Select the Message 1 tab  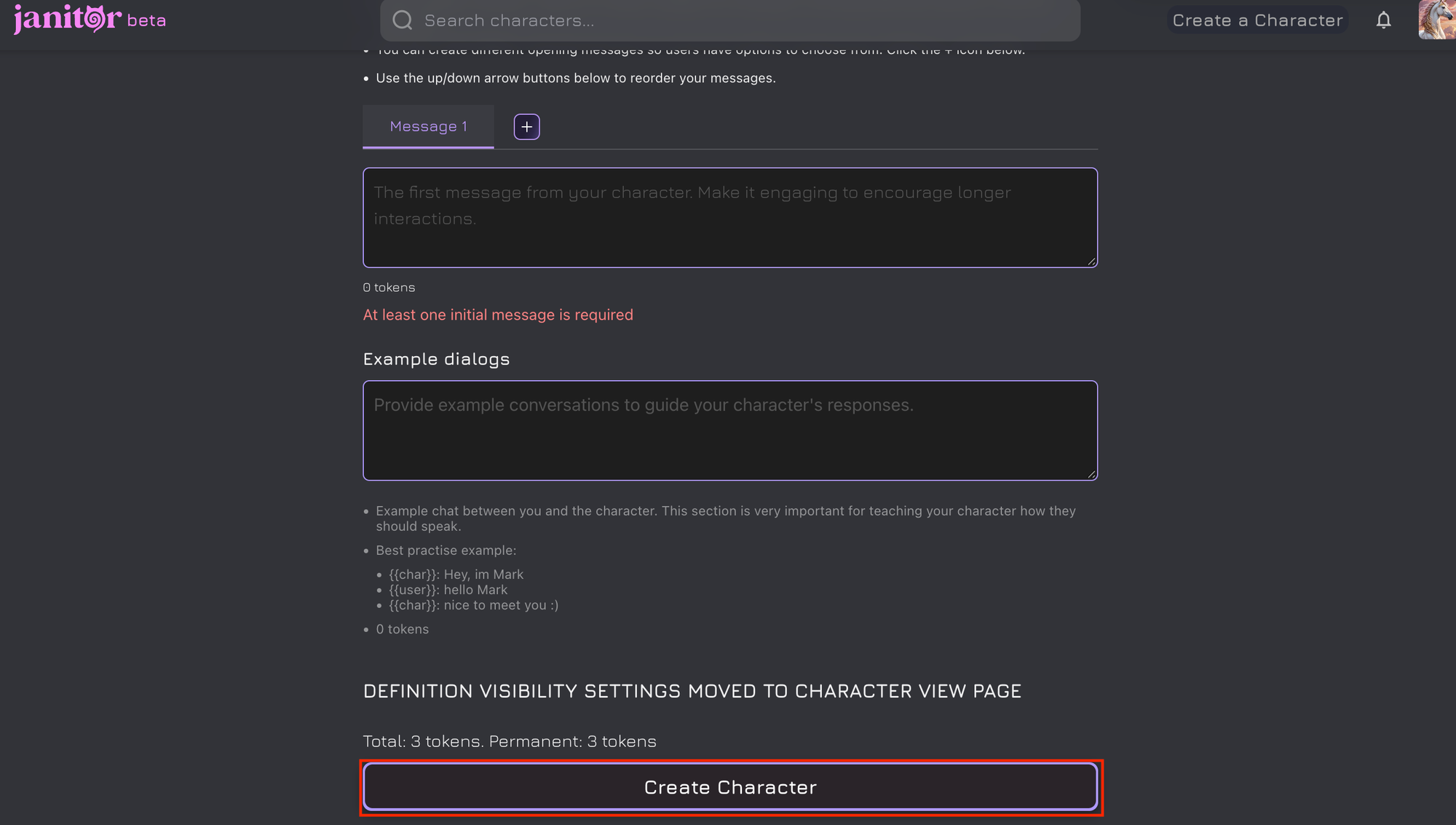pyautogui.click(x=428, y=127)
